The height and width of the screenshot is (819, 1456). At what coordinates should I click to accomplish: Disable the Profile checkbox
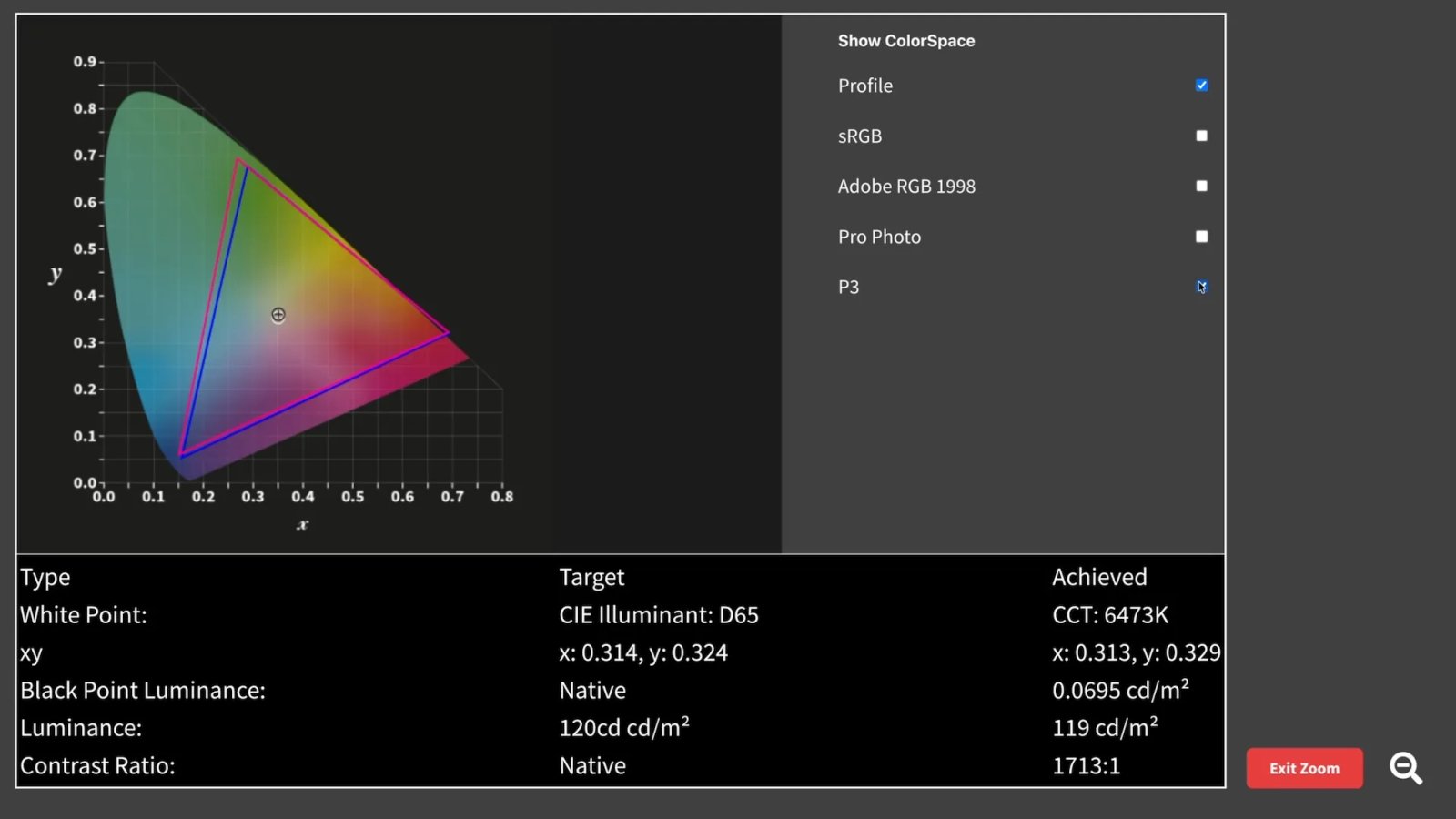1201,85
